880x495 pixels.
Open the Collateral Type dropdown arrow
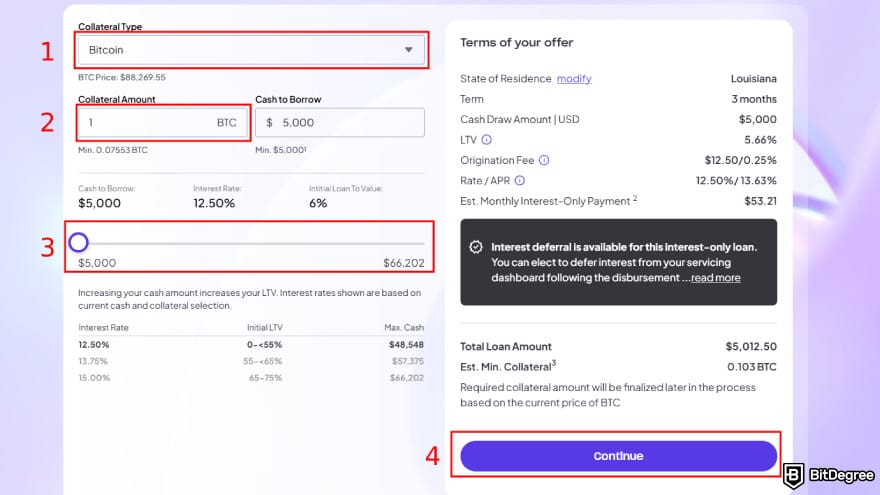click(x=408, y=50)
